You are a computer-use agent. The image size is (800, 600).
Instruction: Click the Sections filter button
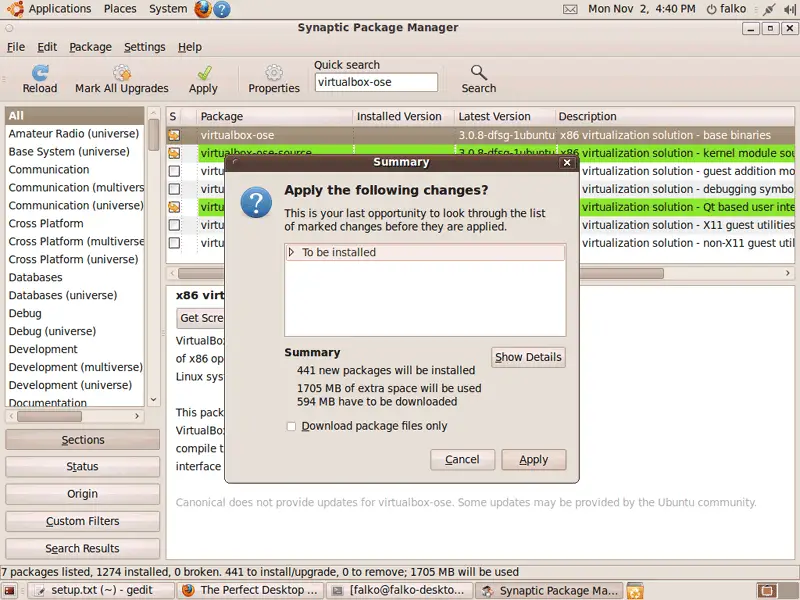pos(82,440)
